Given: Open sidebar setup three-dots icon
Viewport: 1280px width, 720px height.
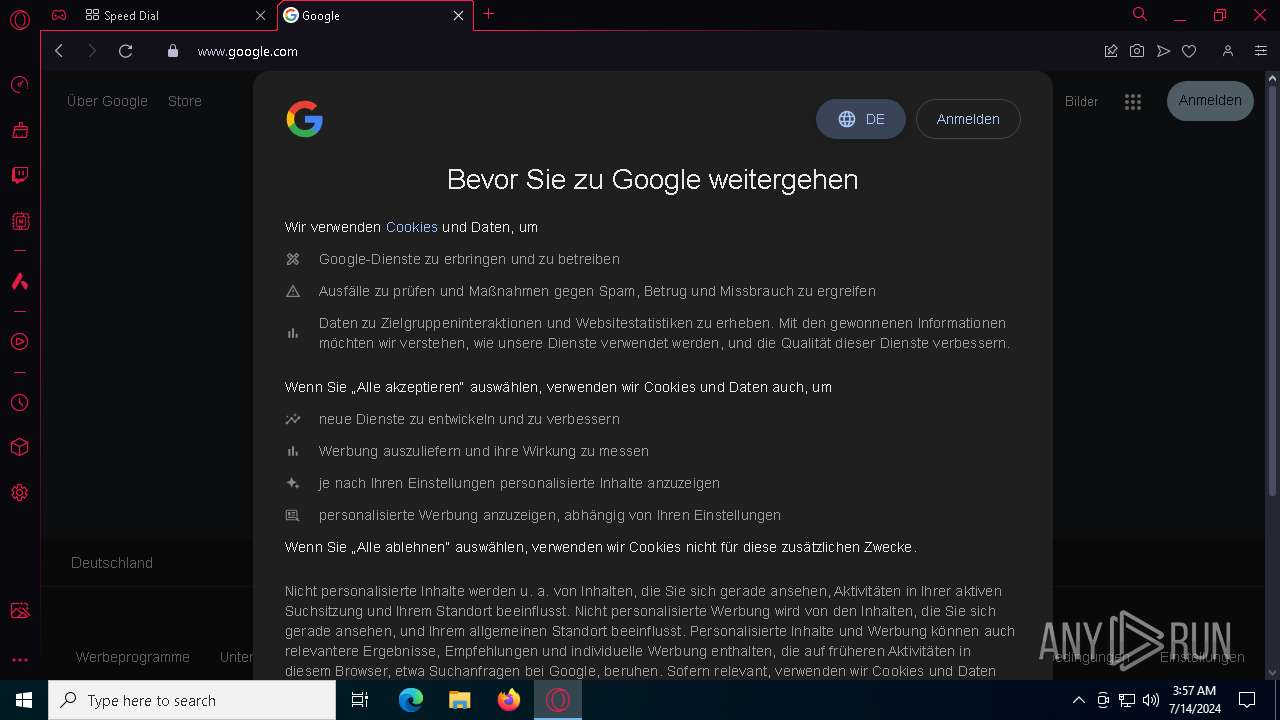Looking at the screenshot, I should pos(19,660).
